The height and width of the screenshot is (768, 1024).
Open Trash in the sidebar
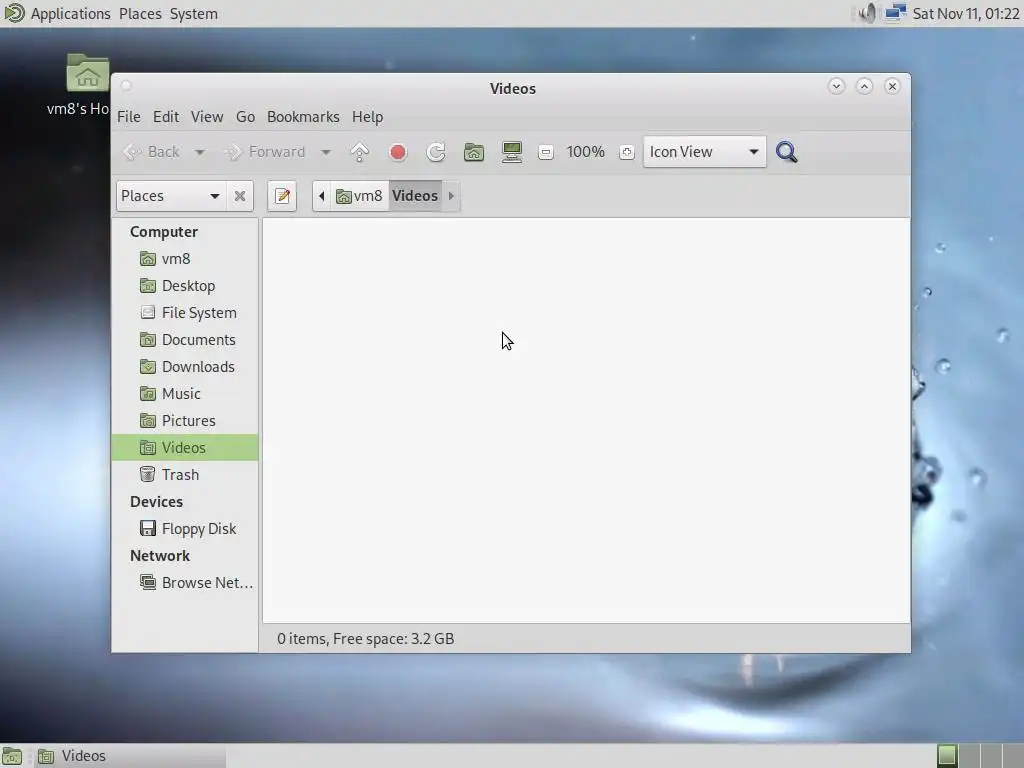point(185,475)
